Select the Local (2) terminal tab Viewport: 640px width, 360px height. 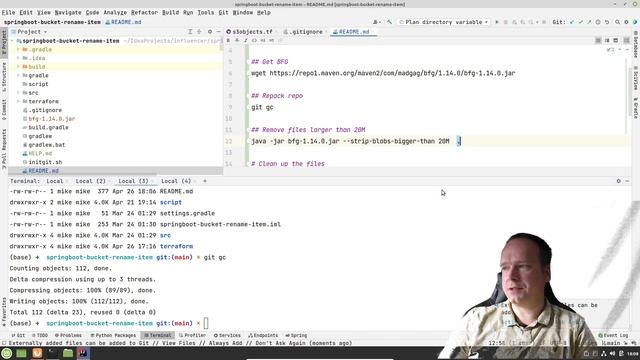point(91,181)
